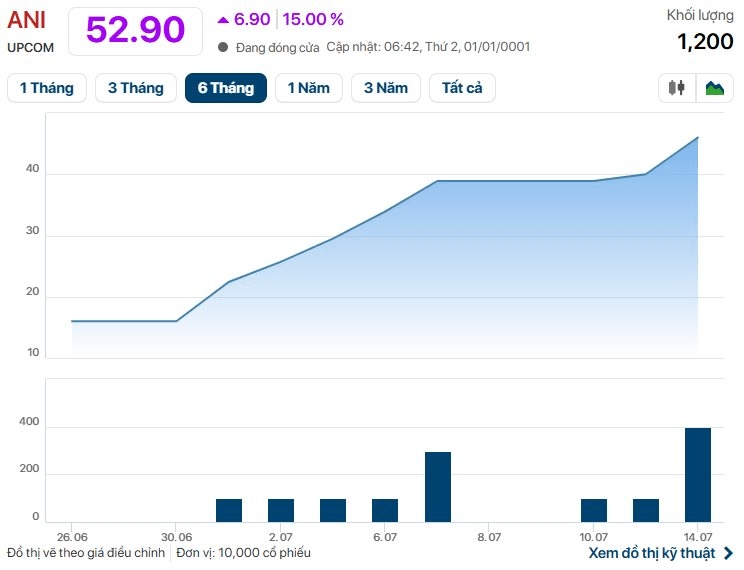Click the Khối lượng volume value 1,200
This screenshot has width=744, height=570.
click(705, 42)
